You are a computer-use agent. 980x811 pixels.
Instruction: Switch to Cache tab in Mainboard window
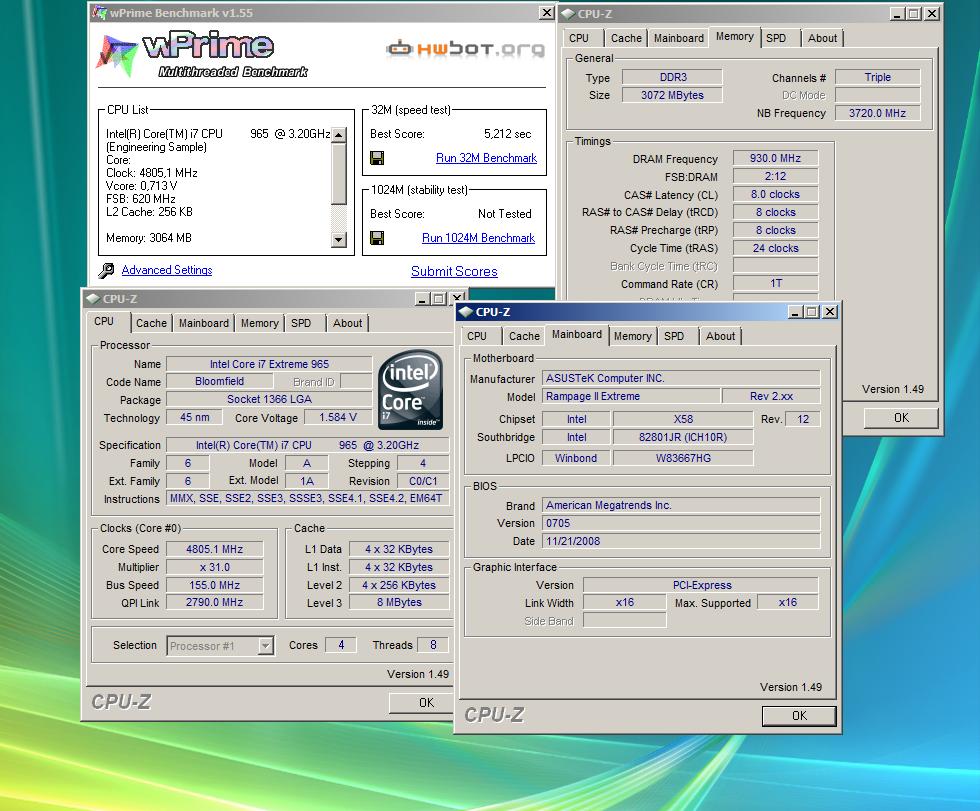524,336
